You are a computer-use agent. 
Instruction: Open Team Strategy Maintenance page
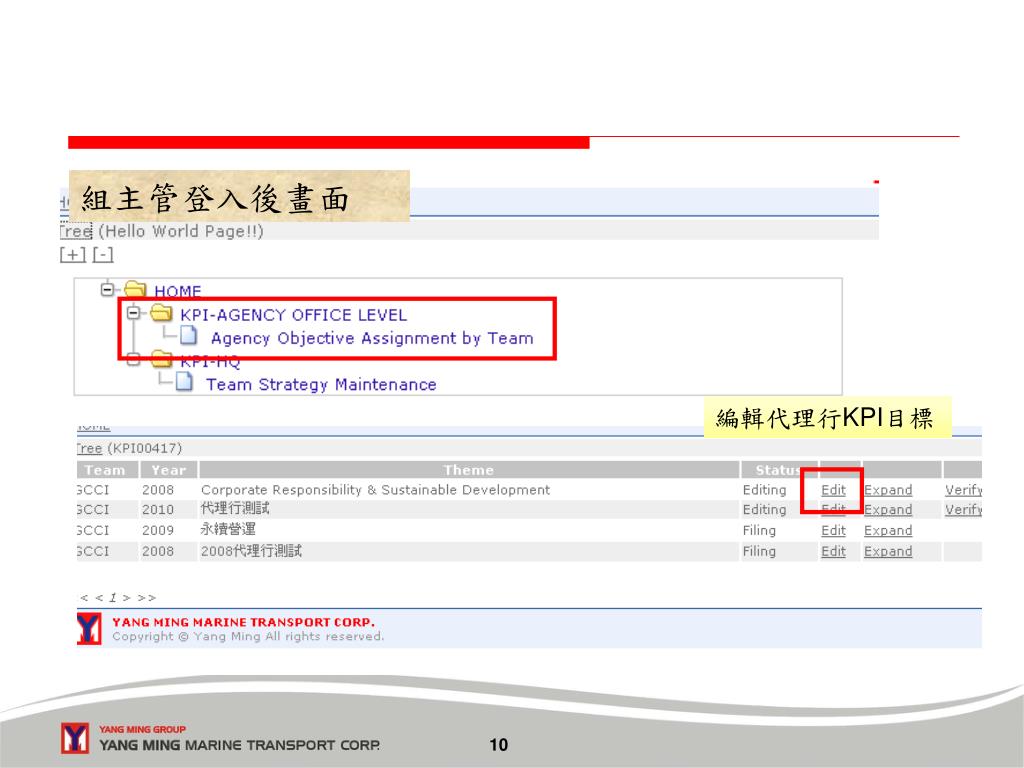(x=320, y=384)
